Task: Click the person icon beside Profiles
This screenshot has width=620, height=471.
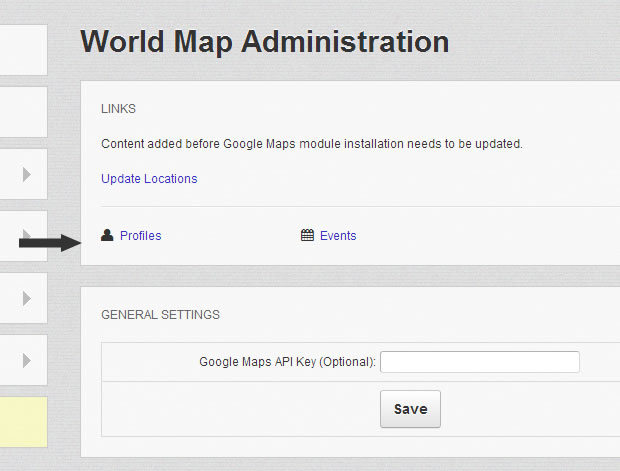Action: (x=107, y=236)
